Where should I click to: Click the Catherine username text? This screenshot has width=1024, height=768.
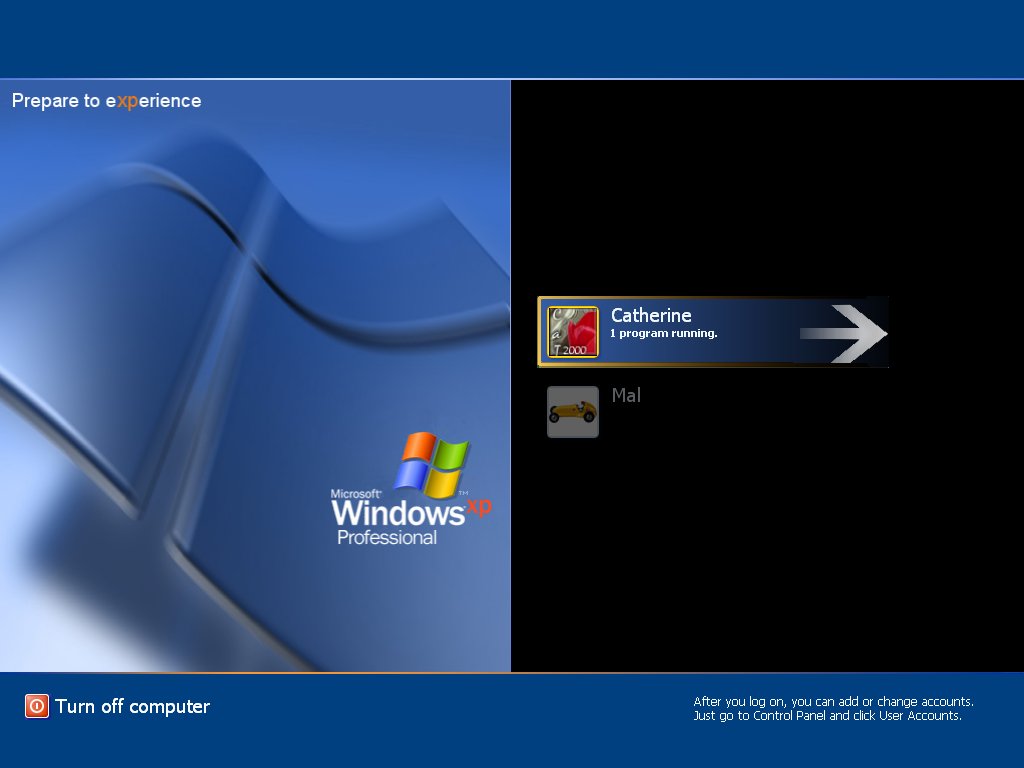pos(651,315)
